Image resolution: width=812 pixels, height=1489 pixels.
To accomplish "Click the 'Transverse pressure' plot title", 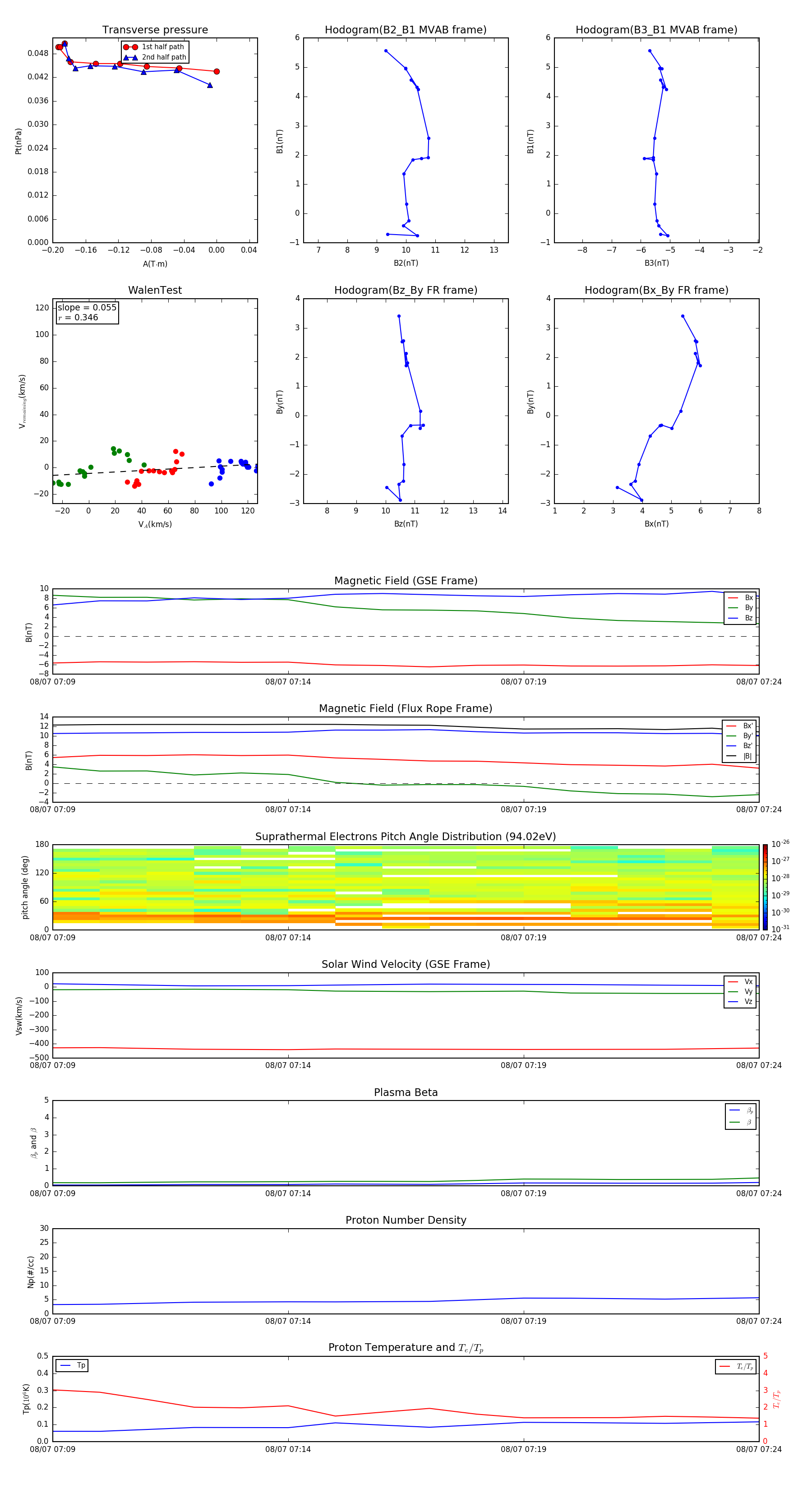I will (x=155, y=30).
